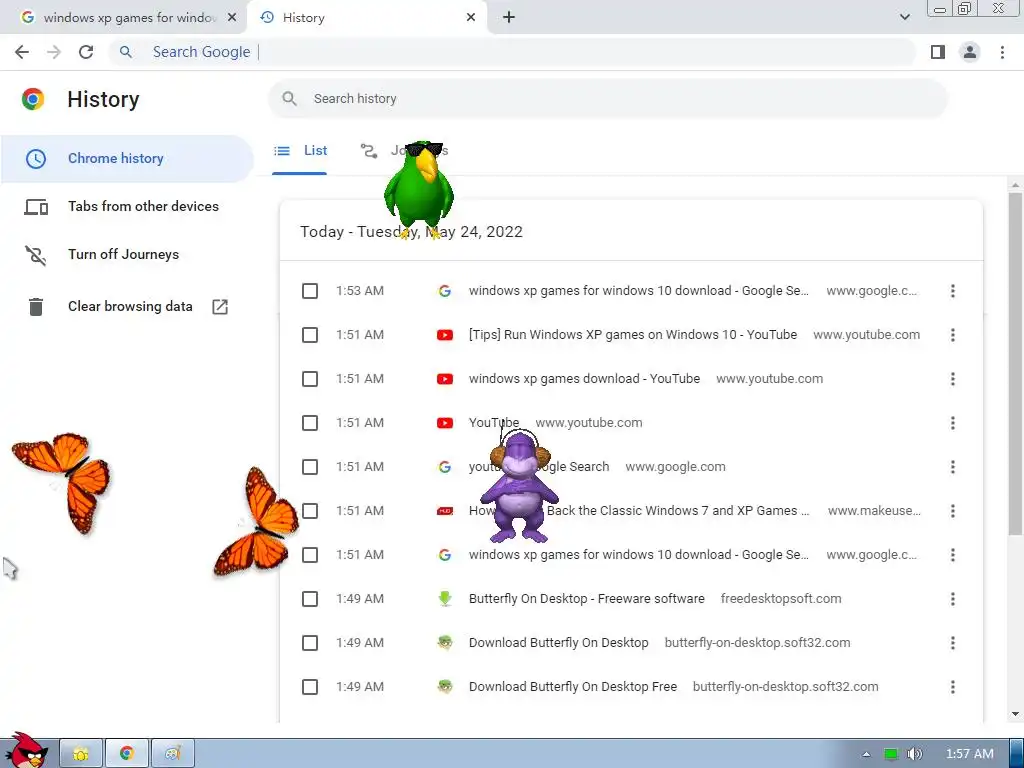This screenshot has height=768, width=1024.
Task: Click the trash icon for Clear browsing data
Action: point(36,306)
